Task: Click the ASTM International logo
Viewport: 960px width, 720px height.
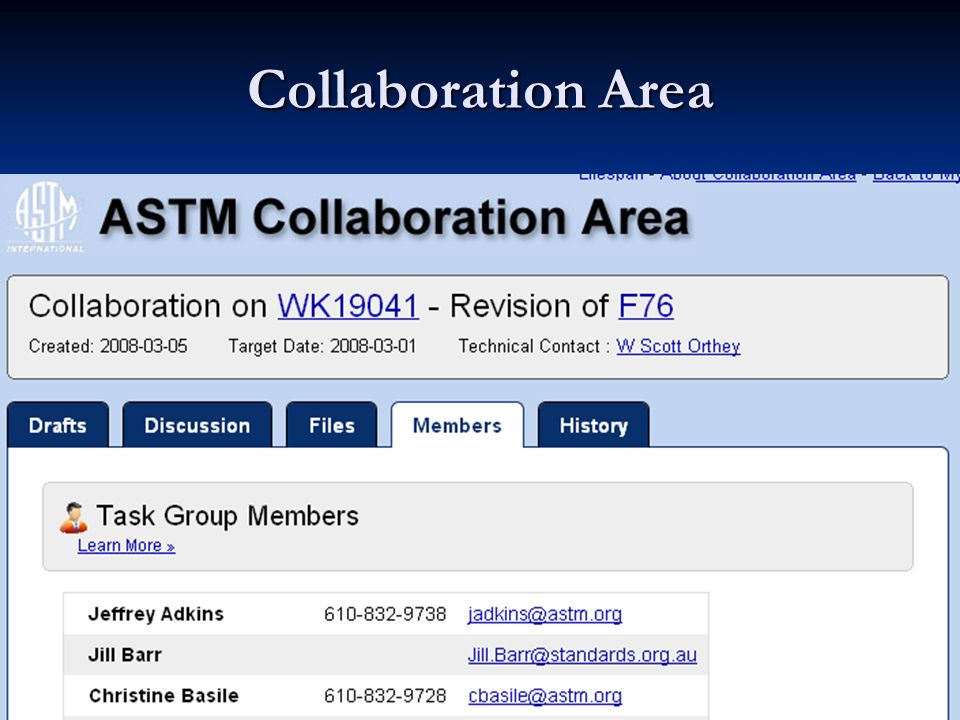Action: pyautogui.click(x=46, y=217)
